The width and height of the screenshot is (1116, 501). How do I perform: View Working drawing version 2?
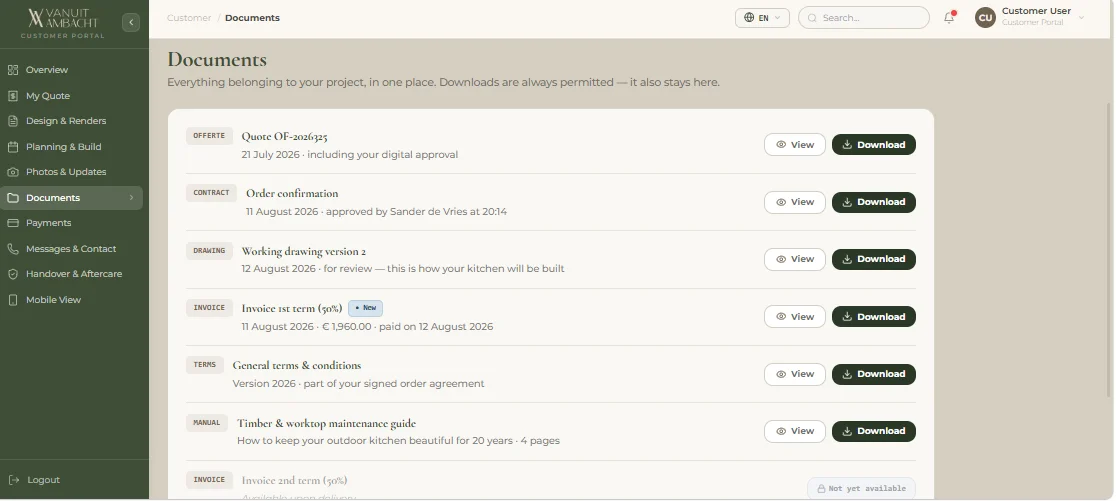(x=794, y=259)
